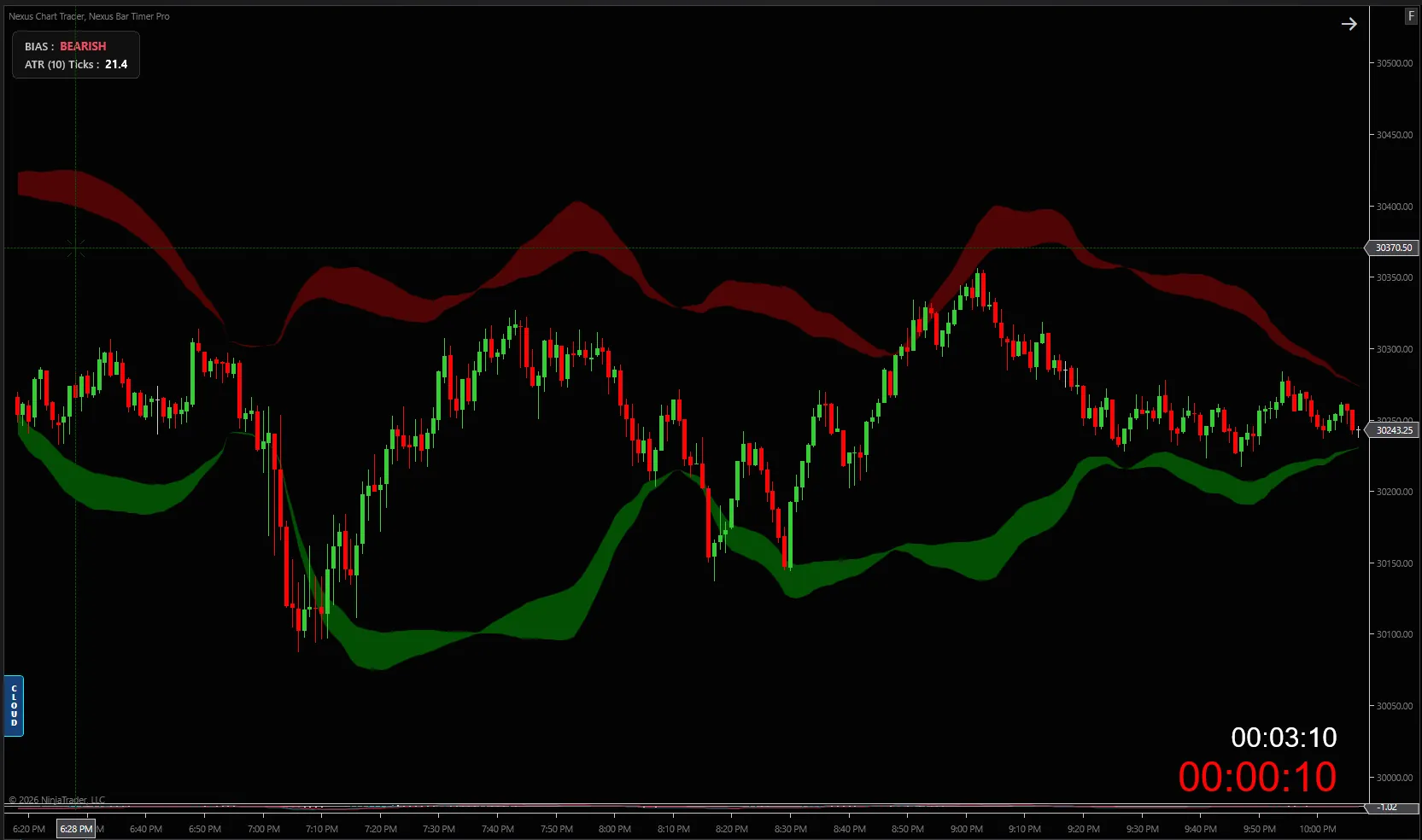Click the 10:00 PM time axis label

click(1318, 829)
